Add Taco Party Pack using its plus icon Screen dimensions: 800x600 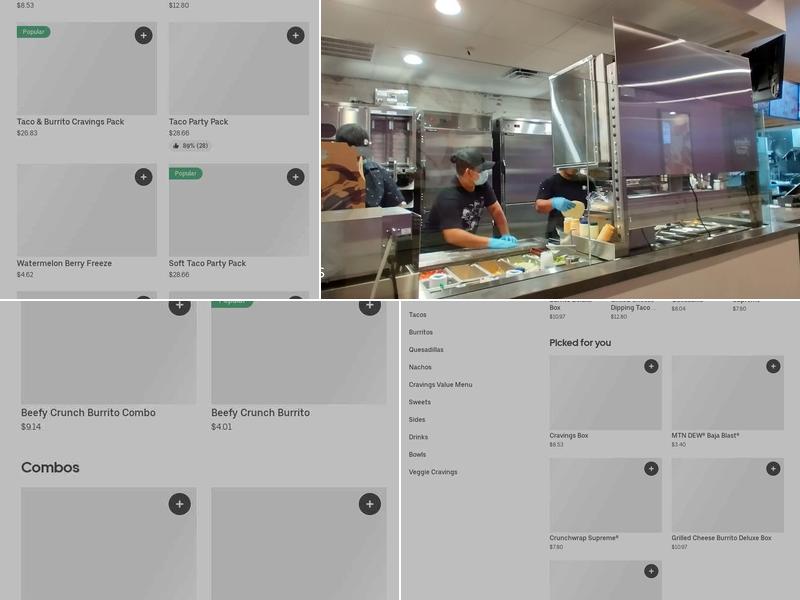coord(295,35)
